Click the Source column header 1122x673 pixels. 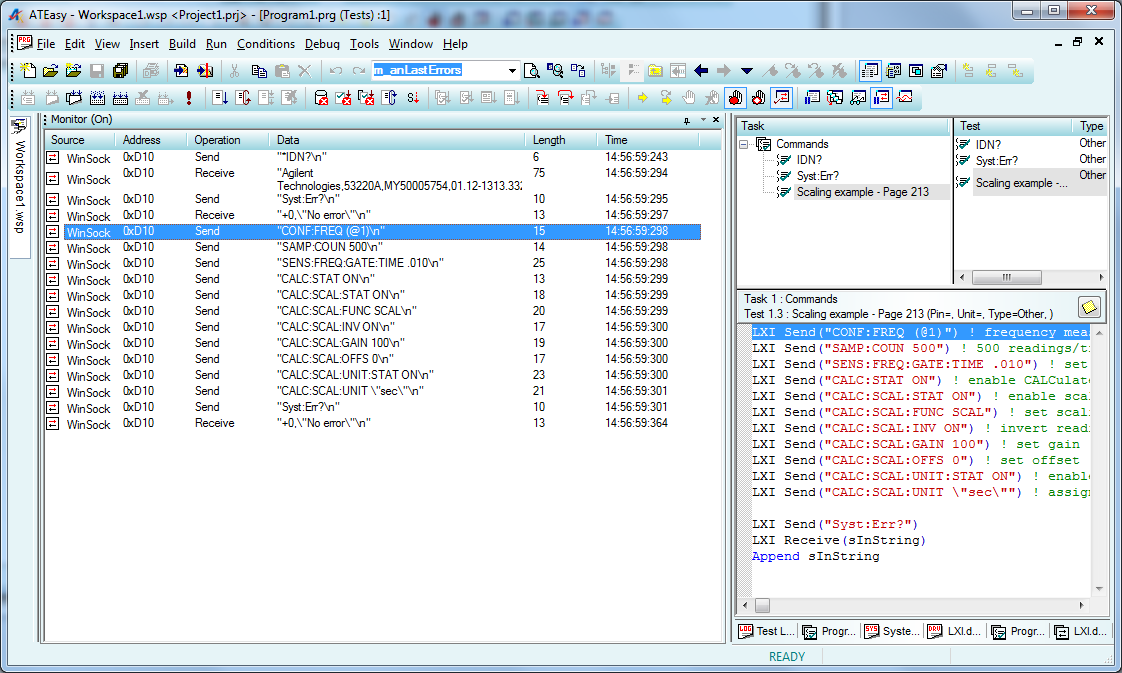[80, 140]
